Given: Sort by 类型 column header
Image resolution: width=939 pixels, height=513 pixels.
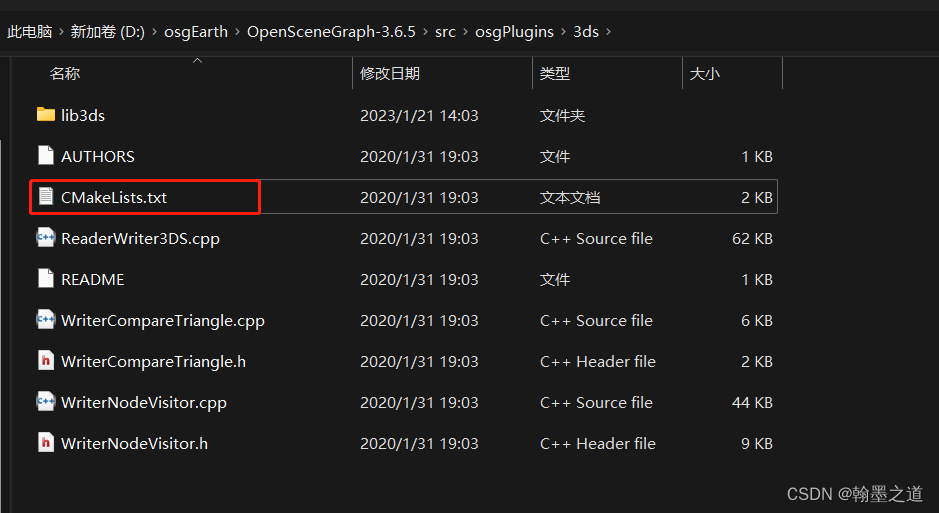Looking at the screenshot, I should click(x=555, y=74).
